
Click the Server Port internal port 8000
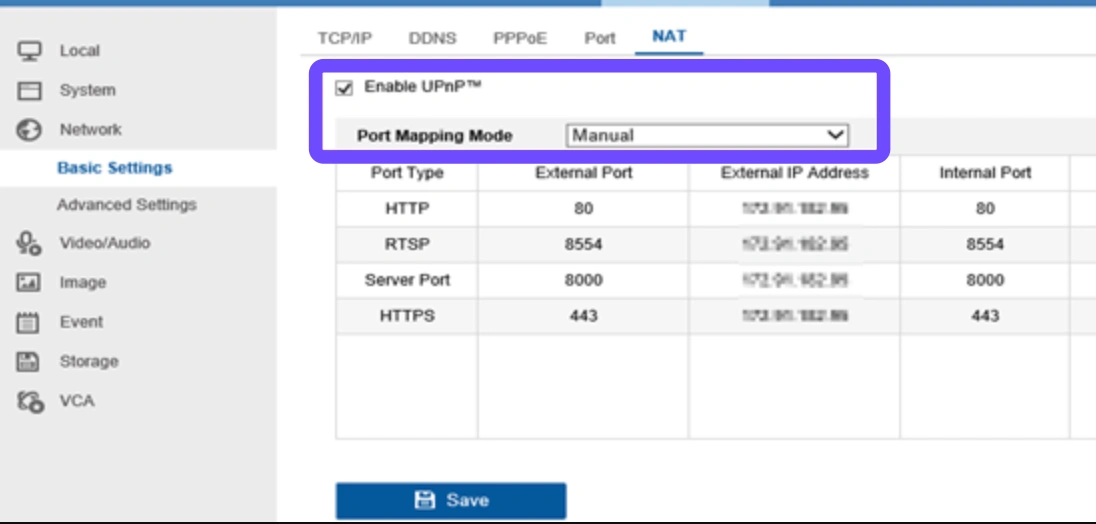[985, 280]
